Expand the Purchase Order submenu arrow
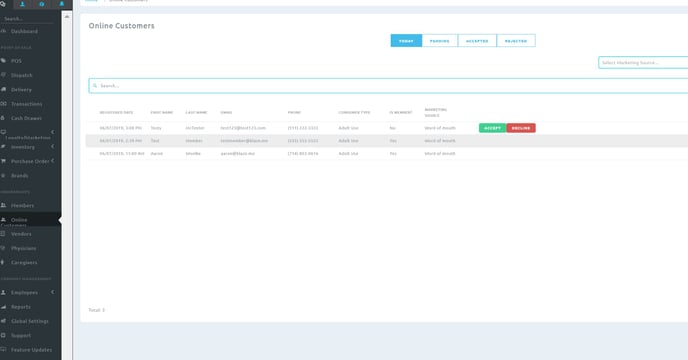This screenshot has height=360, width=688. tap(53, 161)
